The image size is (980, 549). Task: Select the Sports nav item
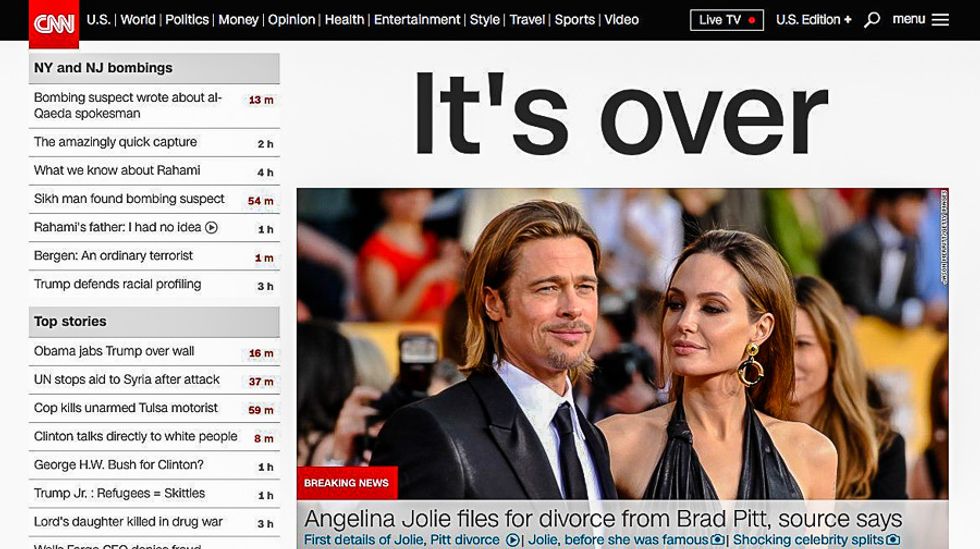[575, 20]
